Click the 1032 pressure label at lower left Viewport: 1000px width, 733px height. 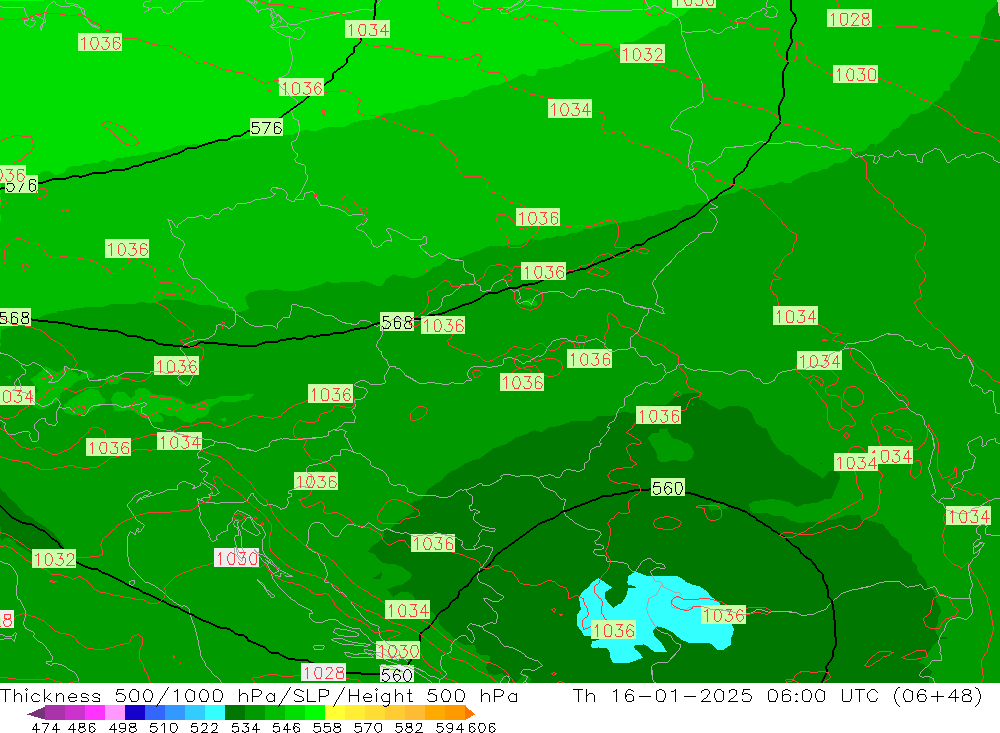[x=54, y=559]
